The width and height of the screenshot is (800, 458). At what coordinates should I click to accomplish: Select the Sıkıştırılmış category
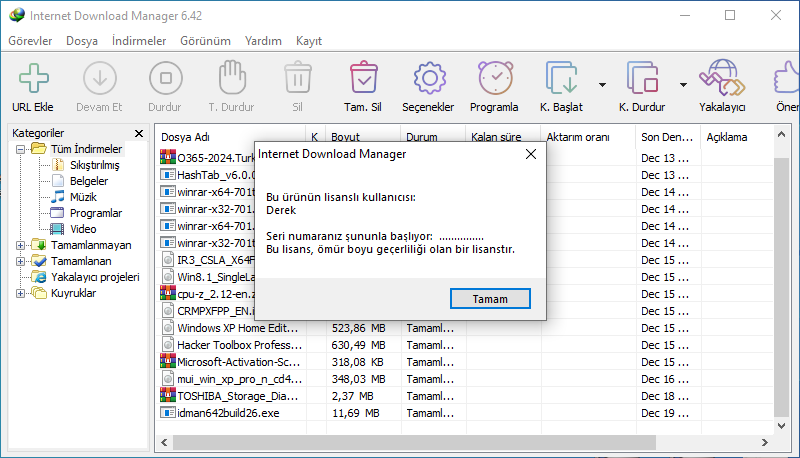94,165
